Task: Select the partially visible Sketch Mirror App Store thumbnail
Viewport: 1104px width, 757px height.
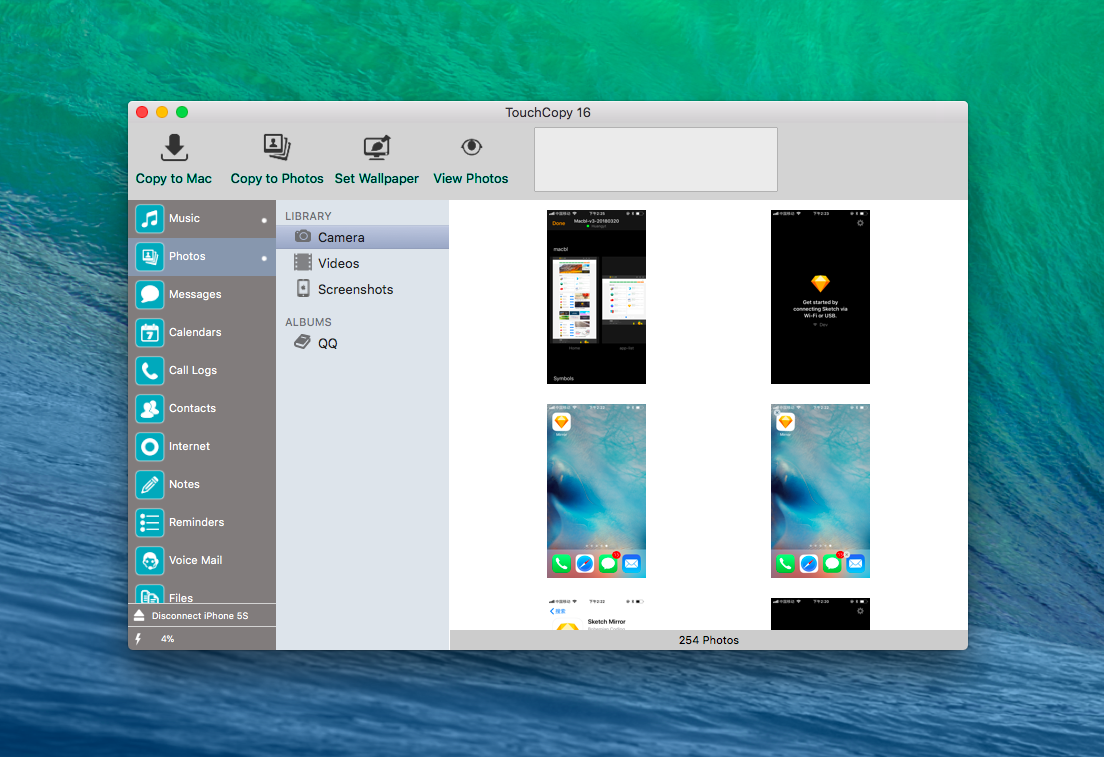Action: (596, 614)
